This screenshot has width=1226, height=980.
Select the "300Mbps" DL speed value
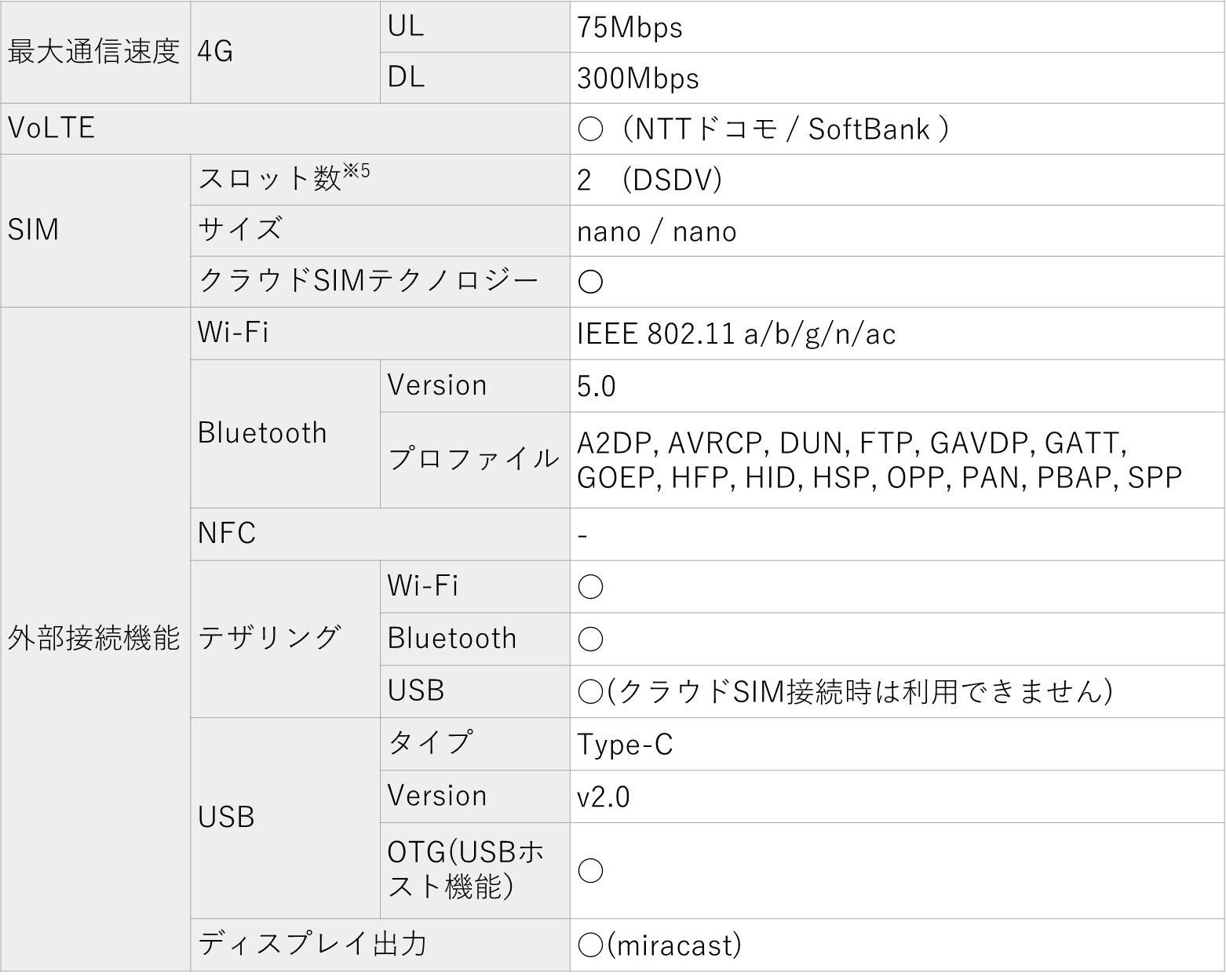(x=637, y=78)
